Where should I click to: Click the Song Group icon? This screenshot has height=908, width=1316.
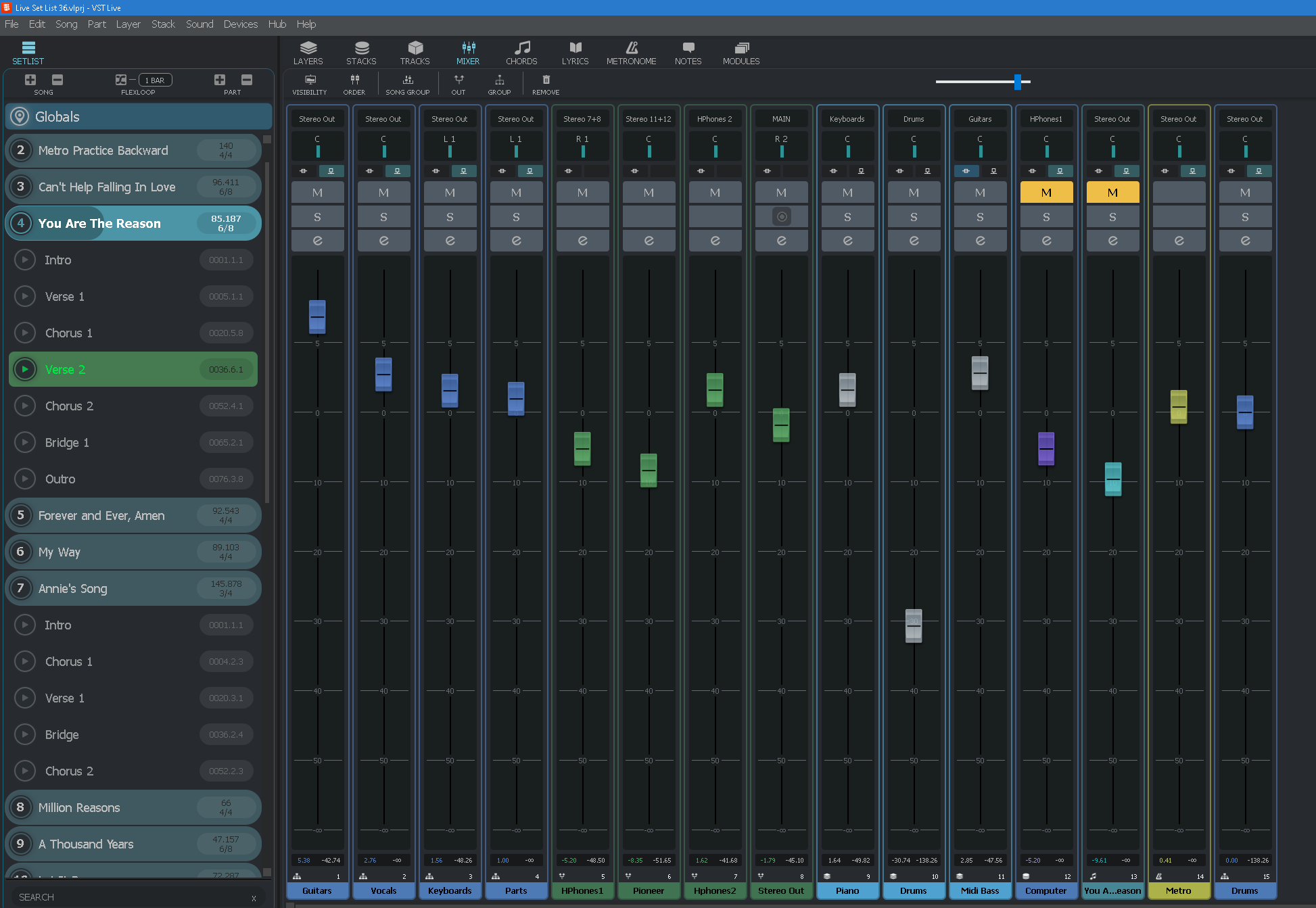[407, 80]
